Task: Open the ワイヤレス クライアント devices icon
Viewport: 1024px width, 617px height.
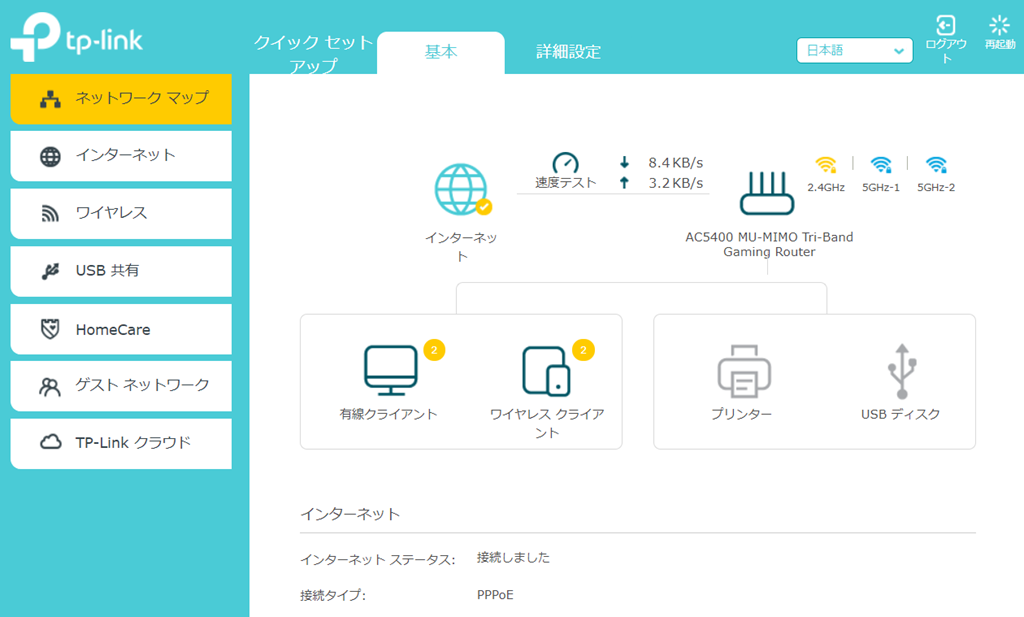Action: 546,371
